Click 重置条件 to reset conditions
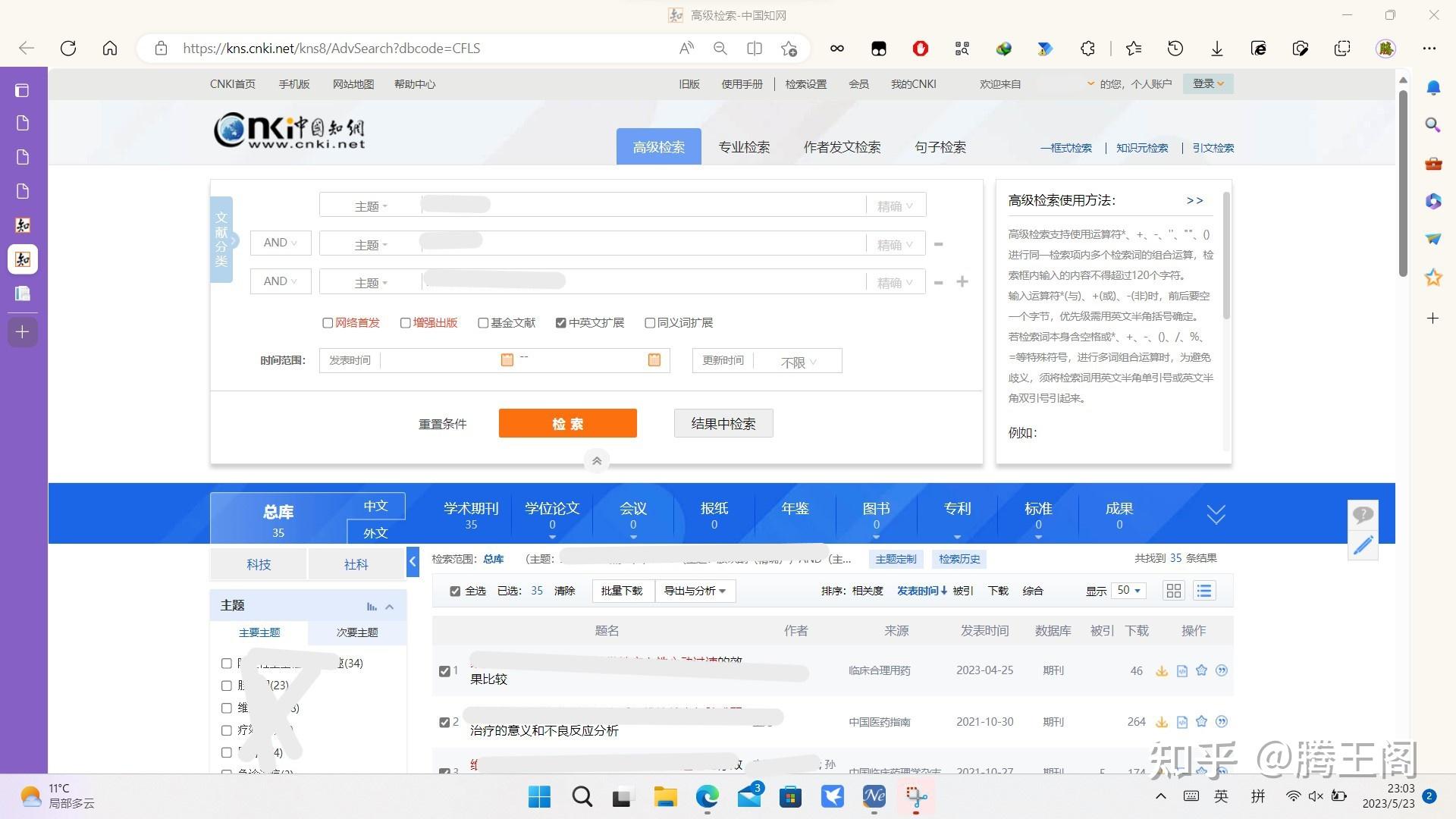Image resolution: width=1456 pixels, height=819 pixels. coord(443,424)
